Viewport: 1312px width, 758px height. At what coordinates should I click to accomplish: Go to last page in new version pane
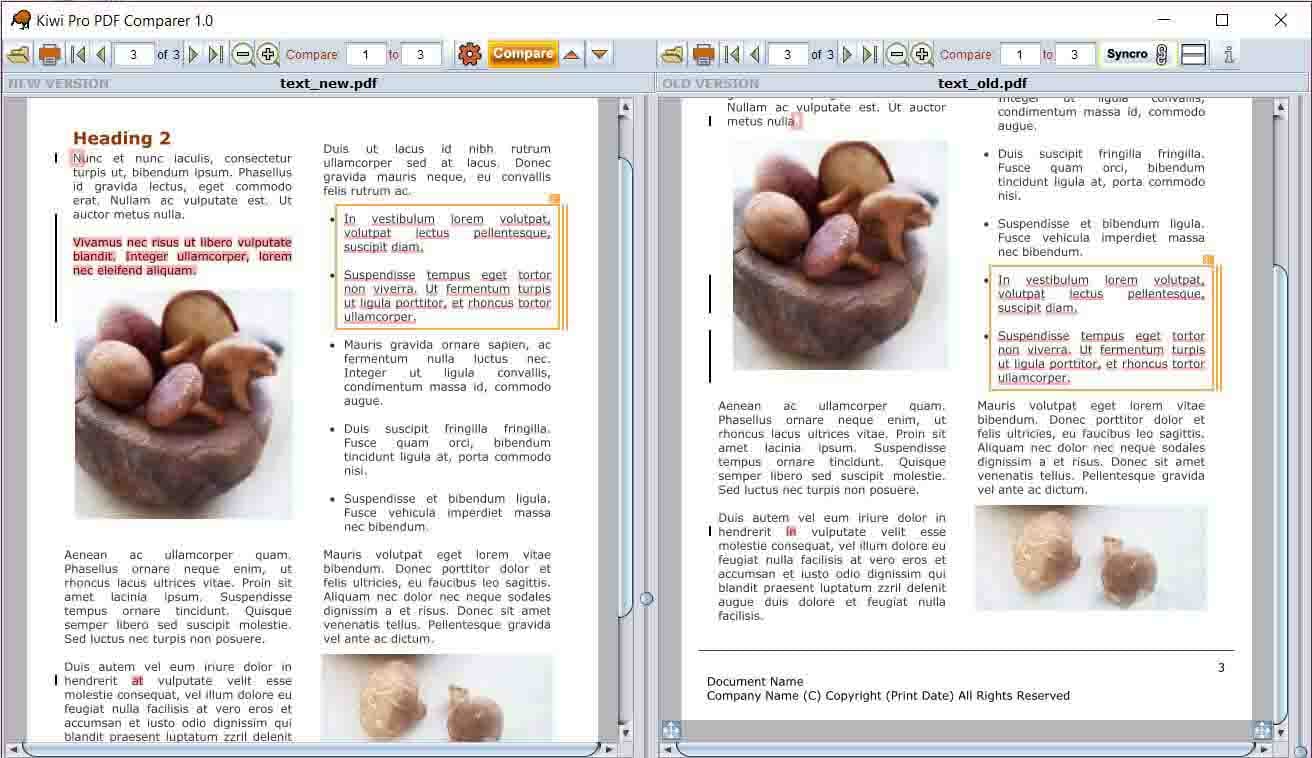[216, 54]
